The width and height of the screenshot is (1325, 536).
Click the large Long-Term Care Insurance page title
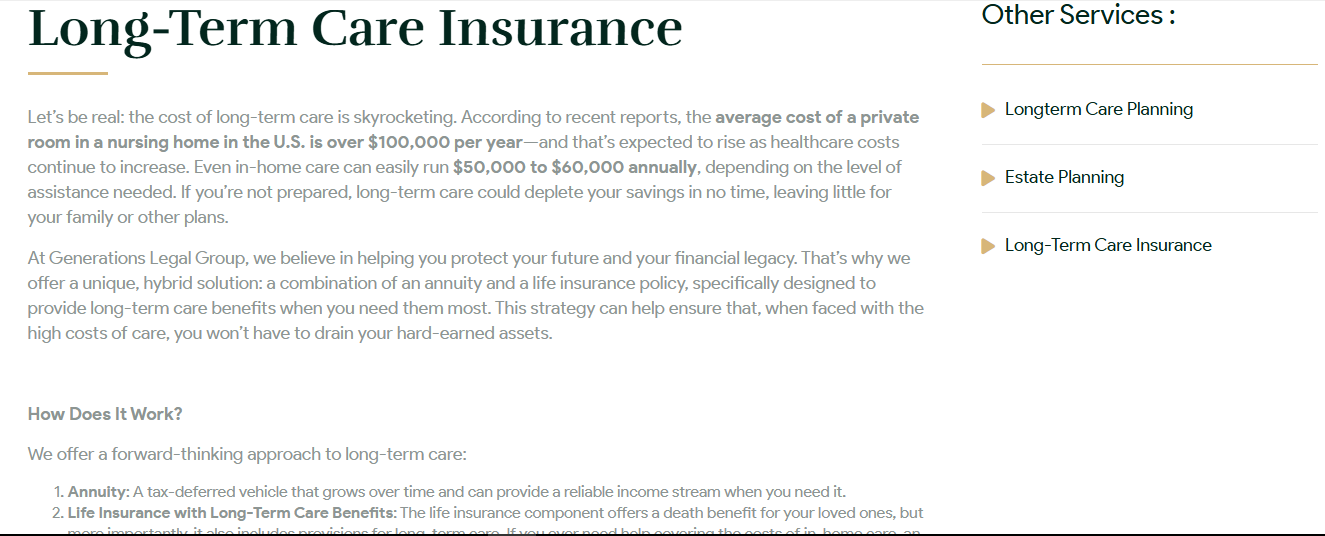pos(355,27)
